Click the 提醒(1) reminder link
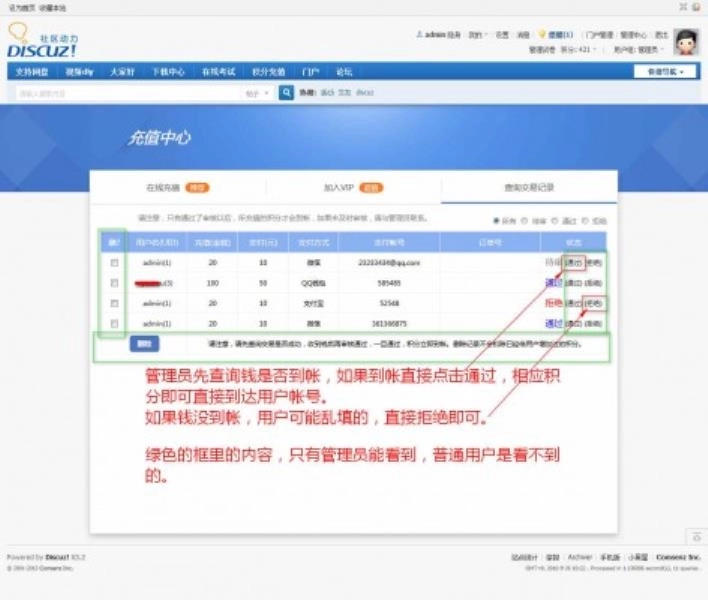Image resolution: width=708 pixels, height=600 pixels. point(560,35)
